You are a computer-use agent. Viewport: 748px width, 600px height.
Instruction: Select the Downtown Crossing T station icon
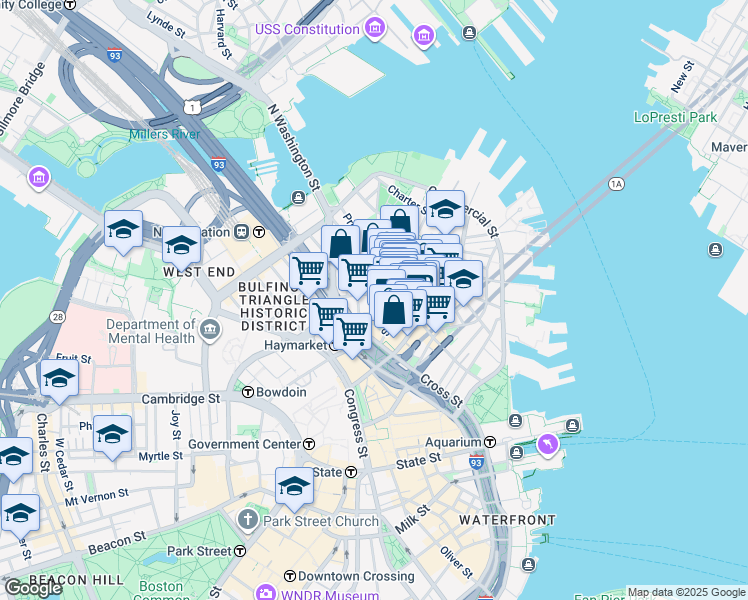[x=290, y=576]
